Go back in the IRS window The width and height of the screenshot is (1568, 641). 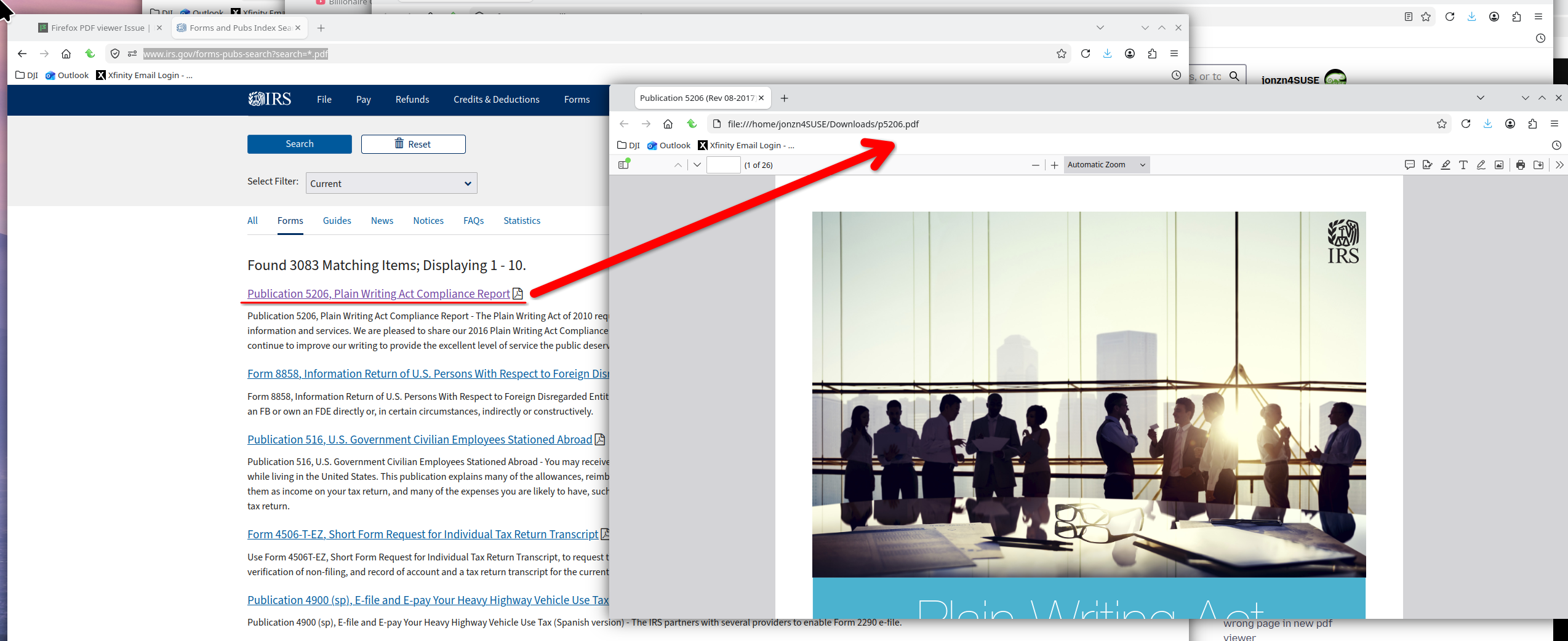point(22,54)
